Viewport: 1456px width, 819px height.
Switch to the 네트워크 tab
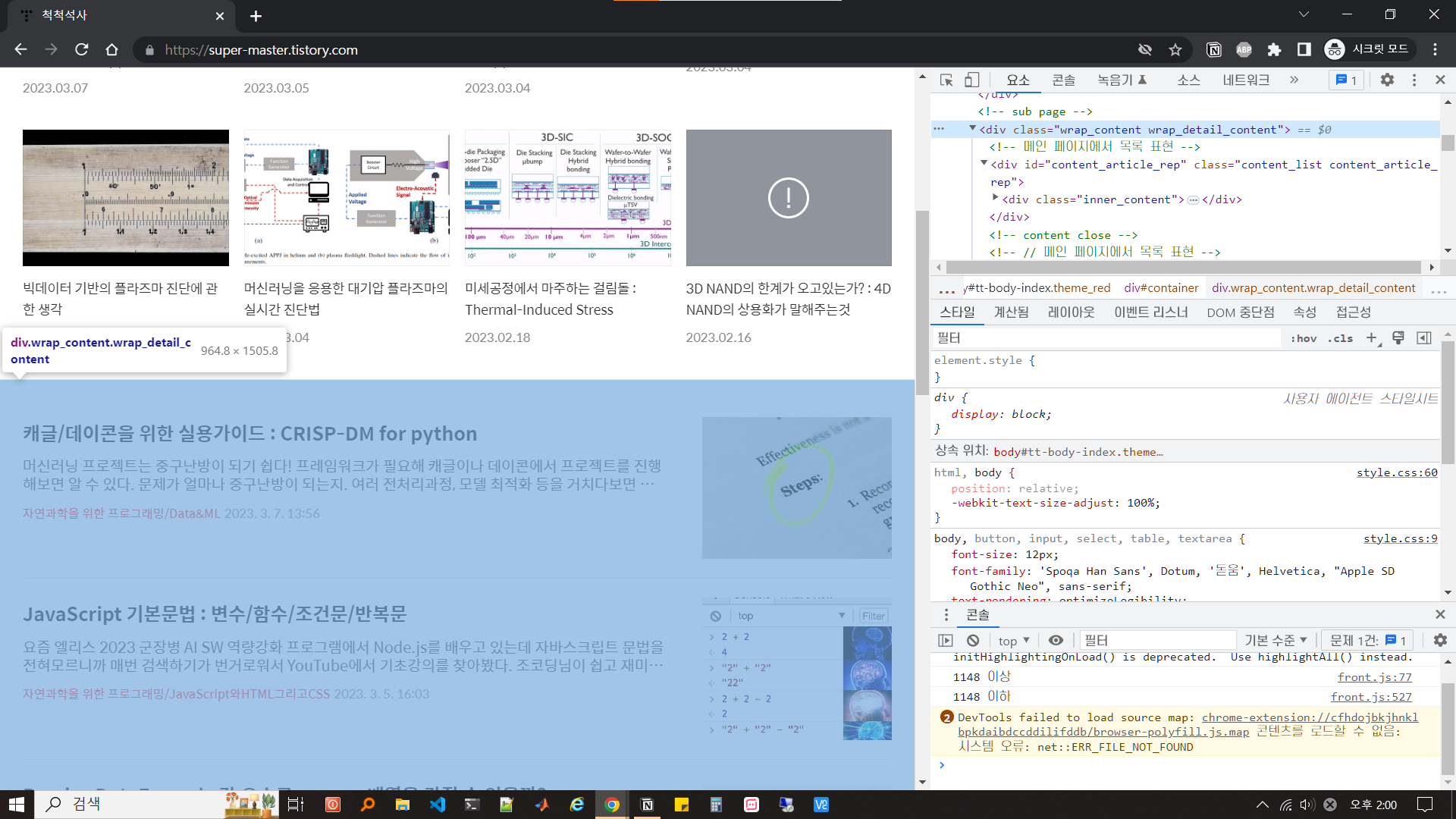pyautogui.click(x=1245, y=80)
